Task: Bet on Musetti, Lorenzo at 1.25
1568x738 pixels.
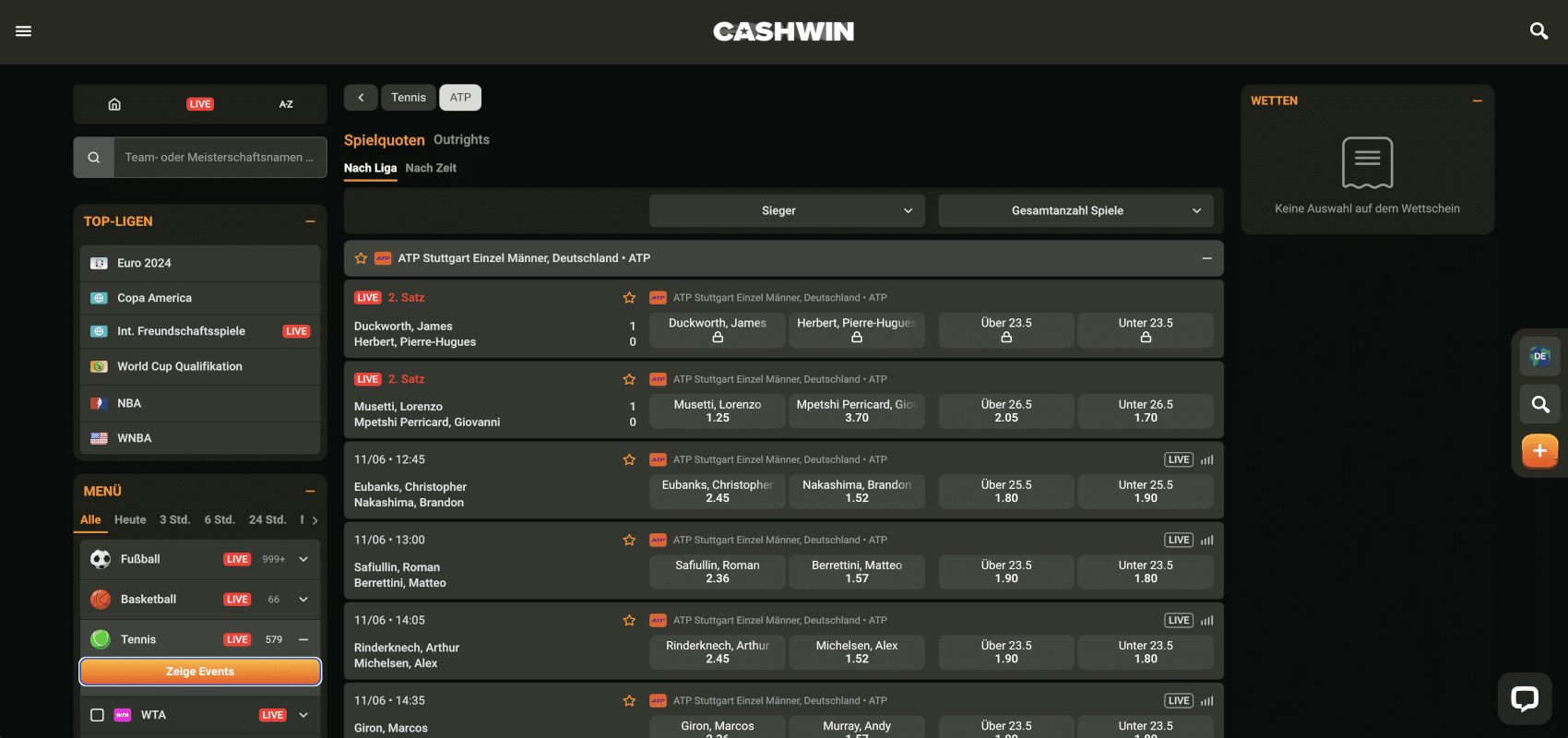Action: (718, 411)
